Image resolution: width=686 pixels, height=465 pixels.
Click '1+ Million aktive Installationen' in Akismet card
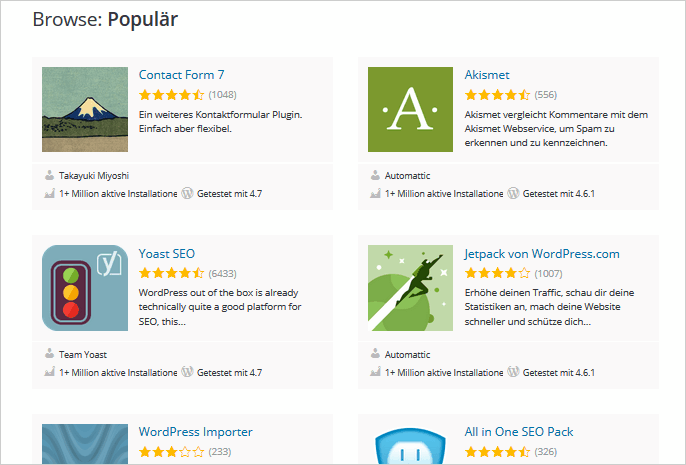[444, 194]
